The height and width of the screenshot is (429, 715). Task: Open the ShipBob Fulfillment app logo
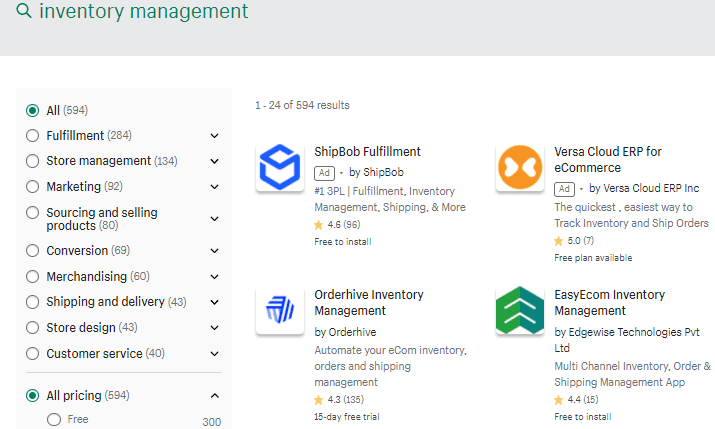pos(280,167)
